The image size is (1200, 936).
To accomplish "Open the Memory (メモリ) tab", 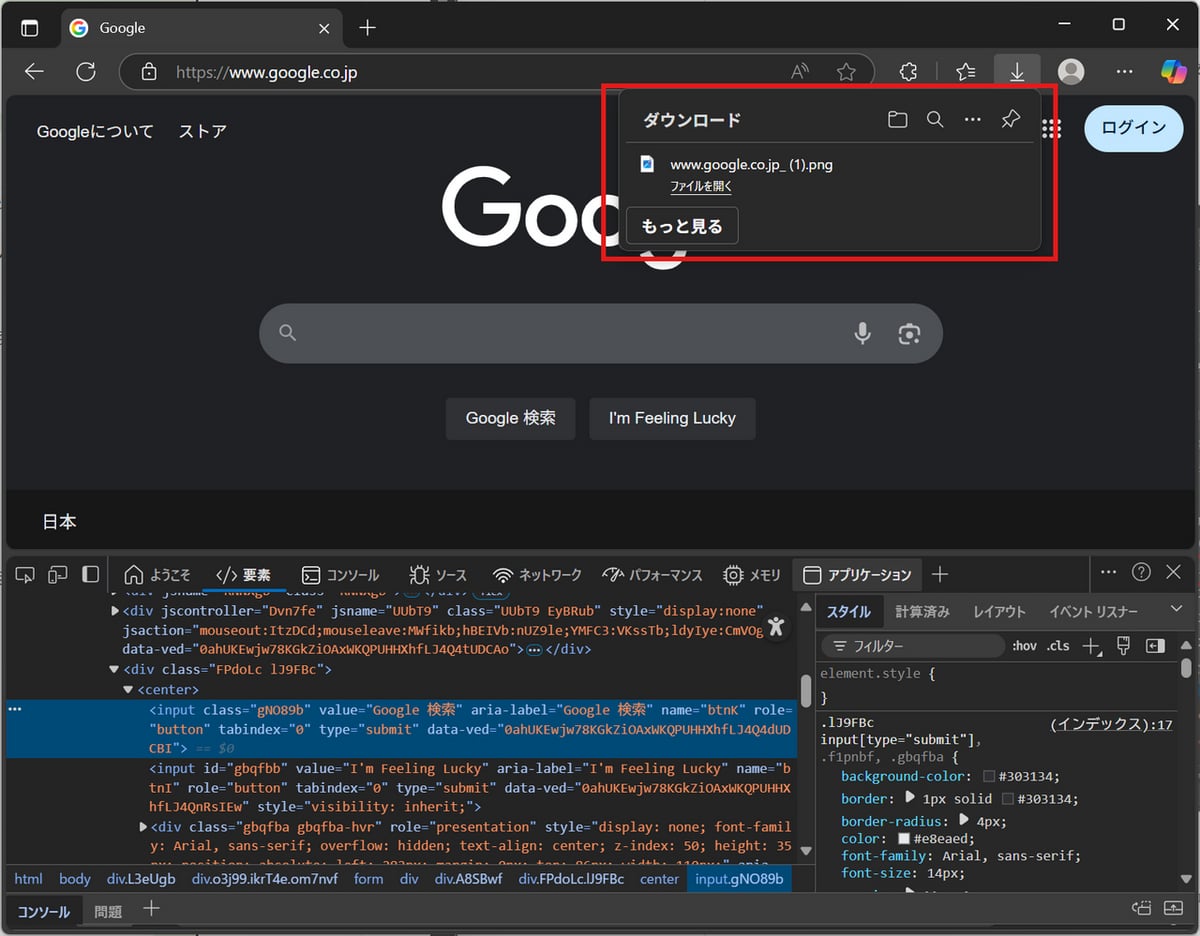I will coord(752,575).
